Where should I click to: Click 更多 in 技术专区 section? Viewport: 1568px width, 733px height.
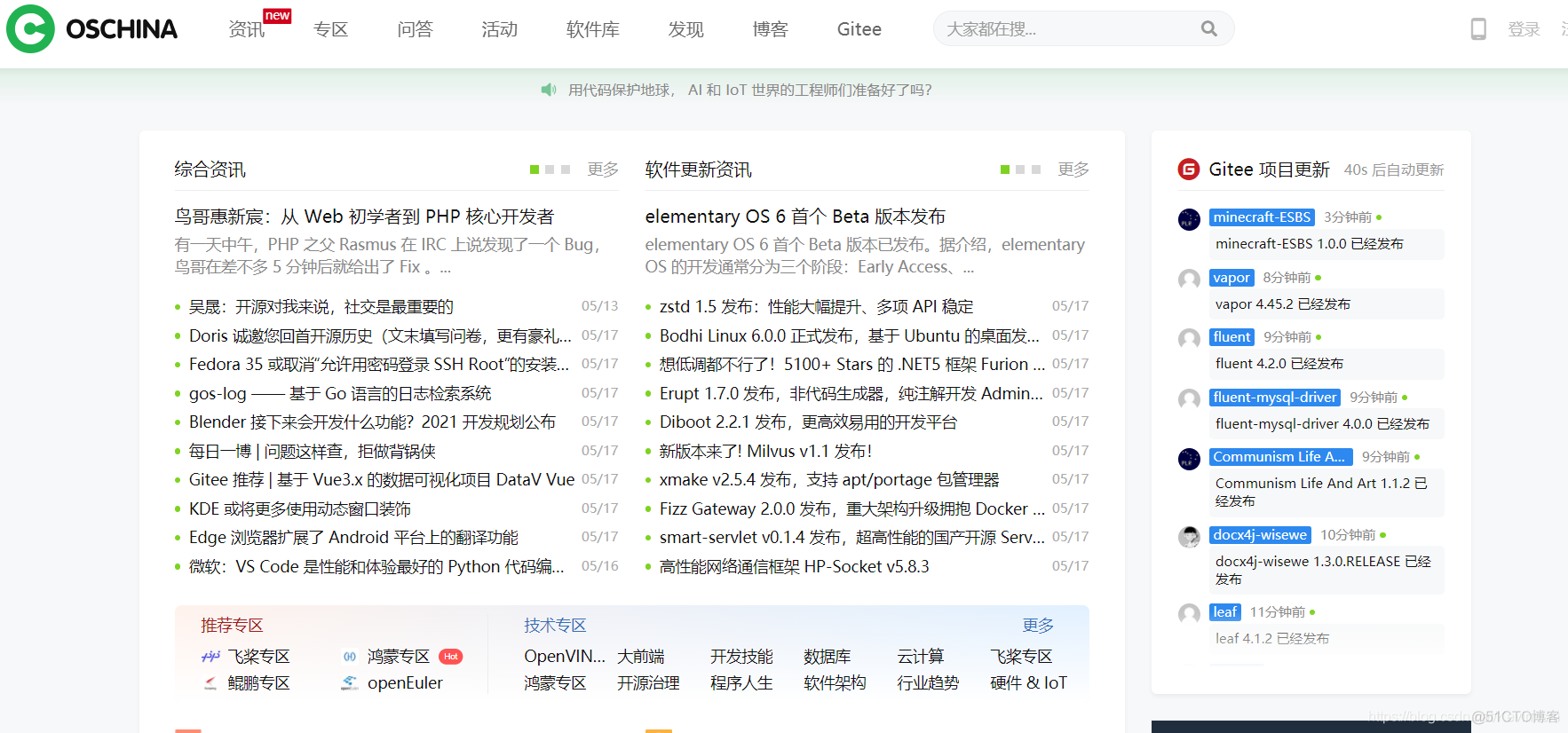click(1038, 626)
